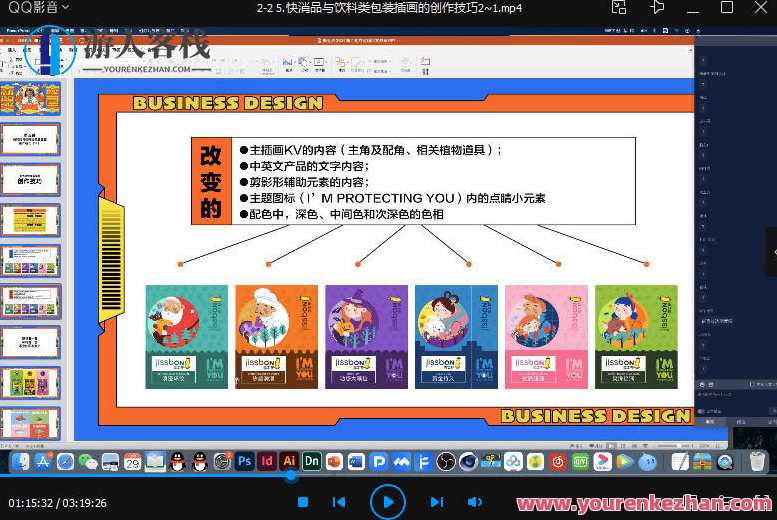Click the 剪影形辅助元素的内容 bullet line
The width and height of the screenshot is (777, 520).
pyautogui.click(x=304, y=182)
